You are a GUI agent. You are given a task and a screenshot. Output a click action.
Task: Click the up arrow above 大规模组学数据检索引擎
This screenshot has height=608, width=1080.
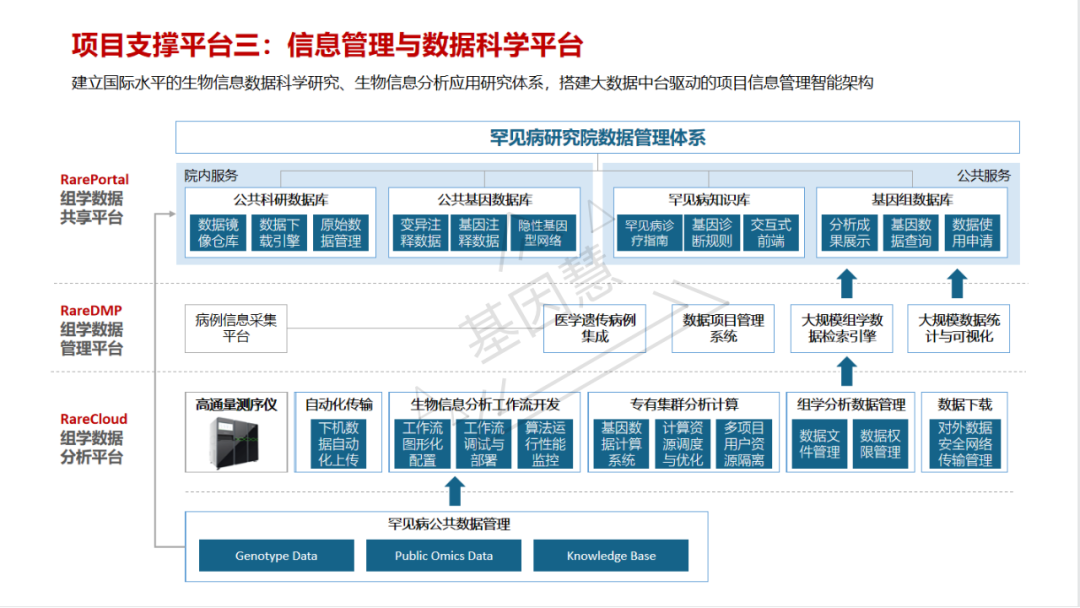[846, 282]
